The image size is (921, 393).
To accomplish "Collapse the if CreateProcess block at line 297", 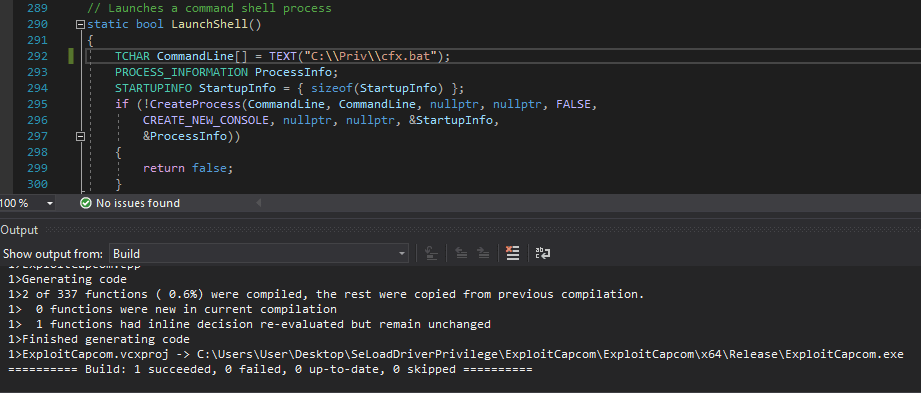I will pyautogui.click(x=80, y=136).
